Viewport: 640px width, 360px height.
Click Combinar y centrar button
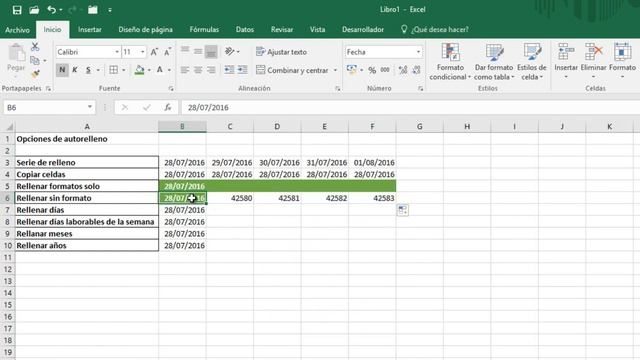coord(292,70)
